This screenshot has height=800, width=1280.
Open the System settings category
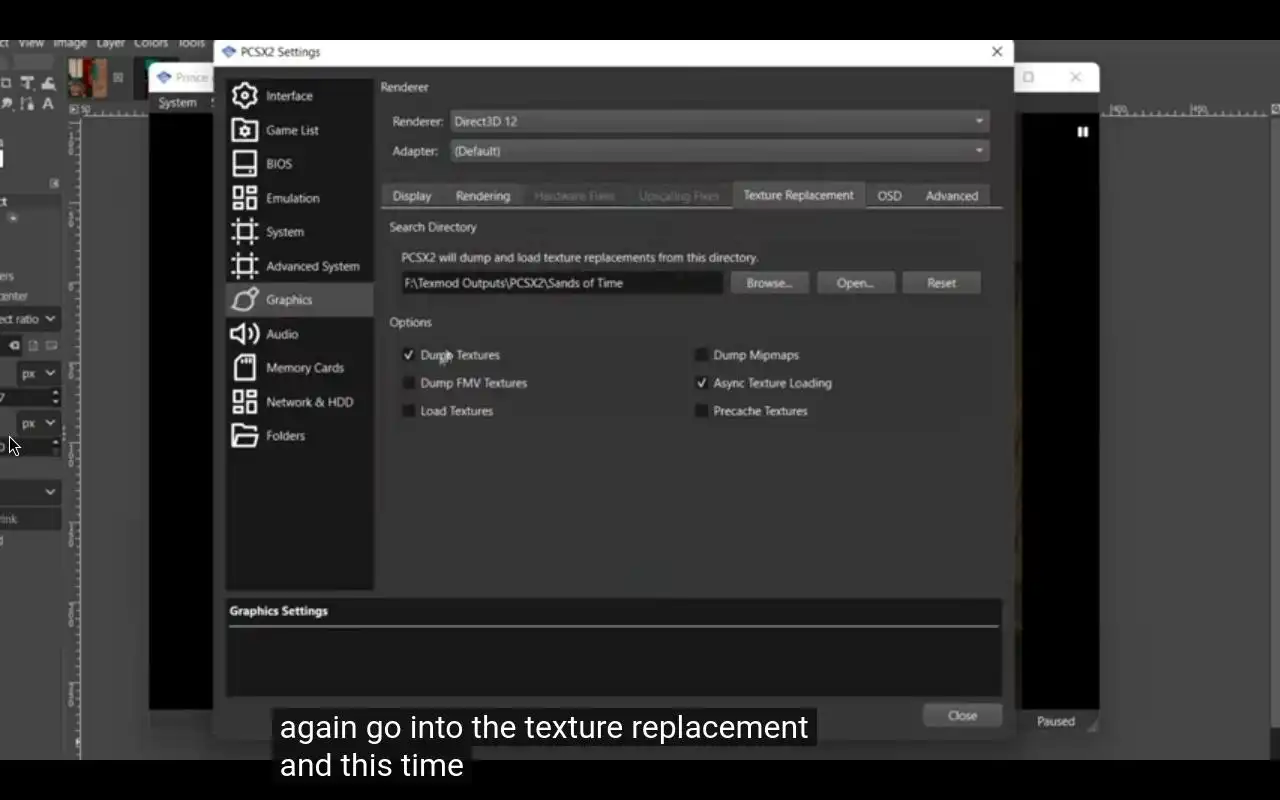pos(299,232)
